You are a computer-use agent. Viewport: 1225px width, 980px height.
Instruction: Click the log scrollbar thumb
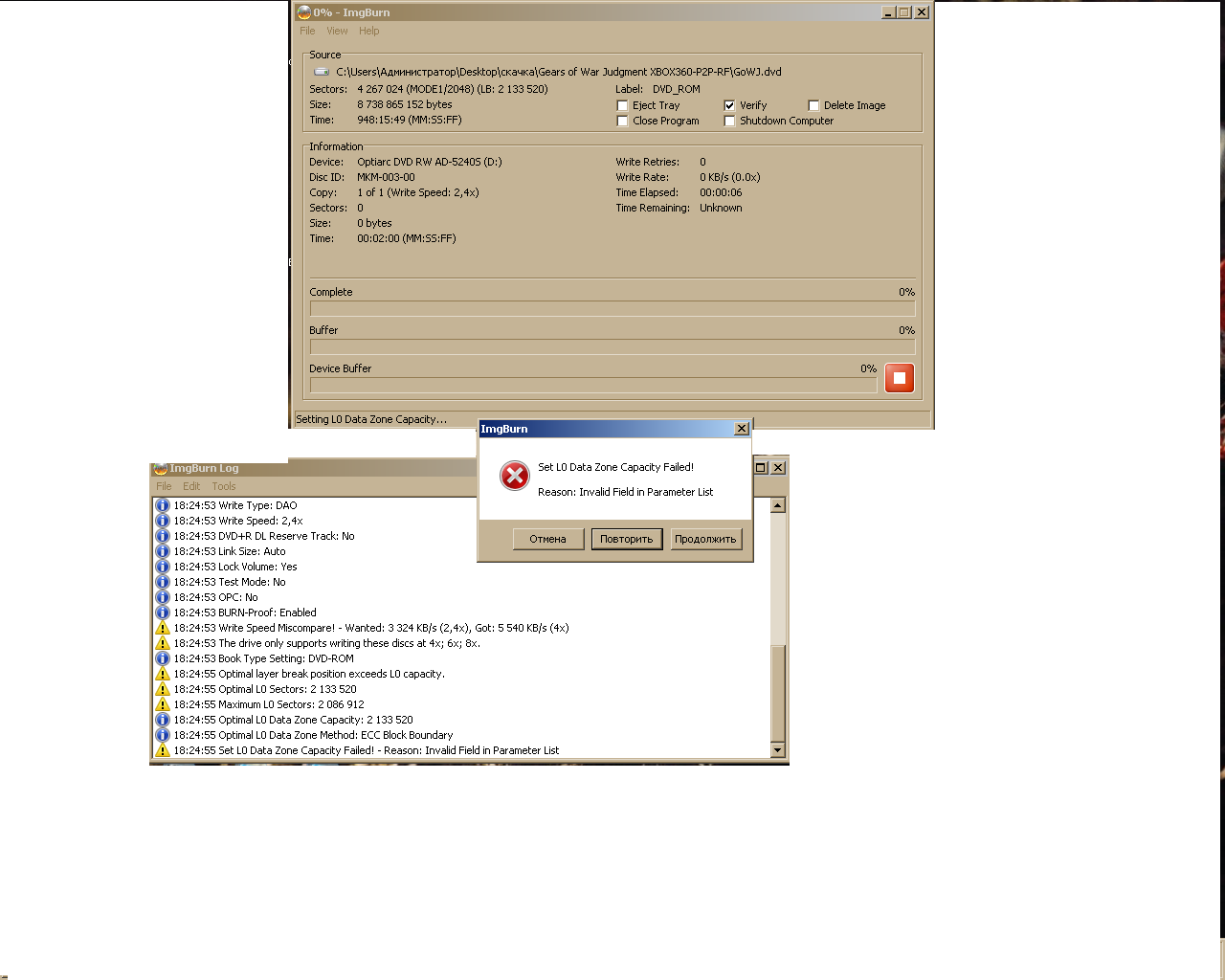[778, 693]
